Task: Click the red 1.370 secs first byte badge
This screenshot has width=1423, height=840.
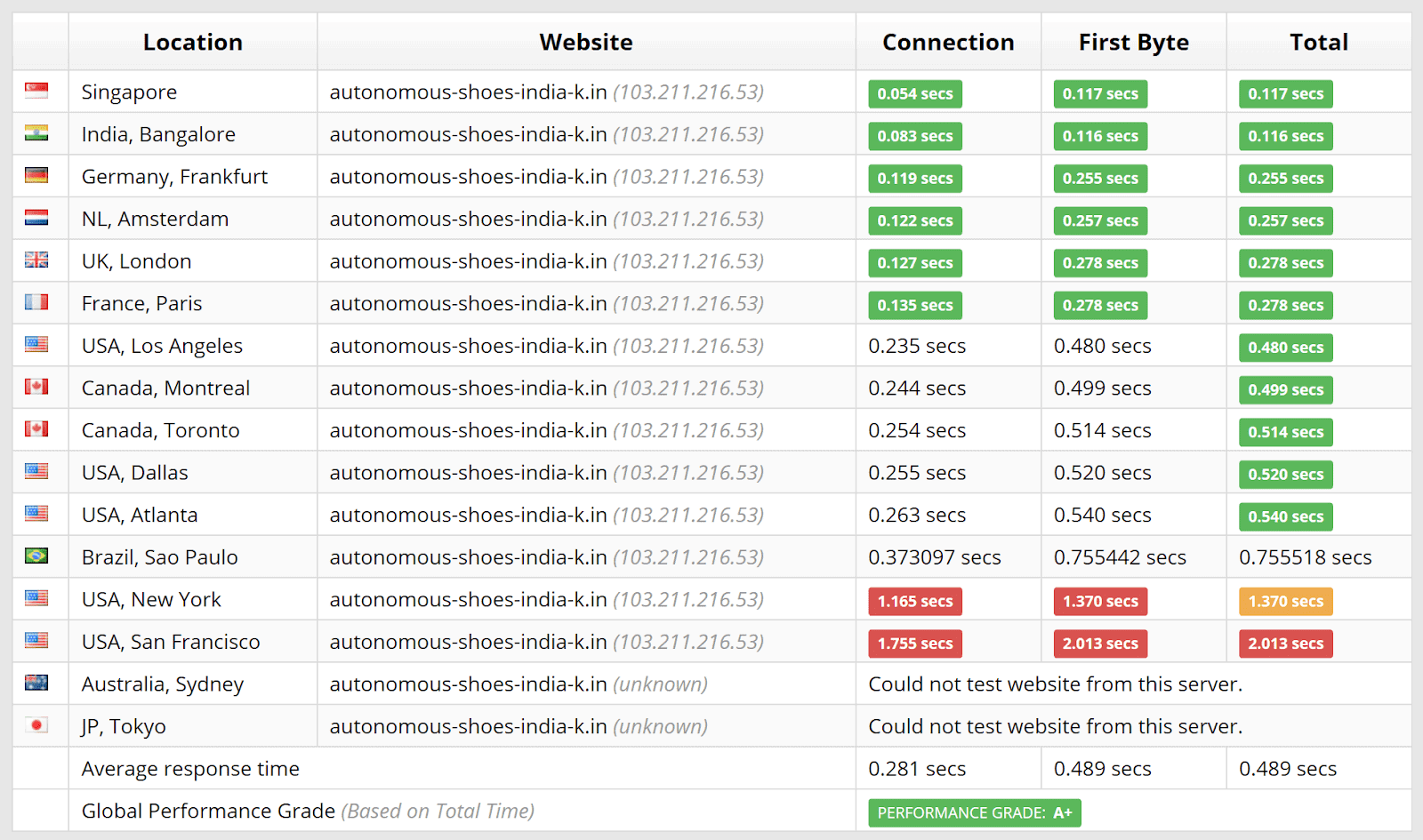Action: [x=1100, y=601]
